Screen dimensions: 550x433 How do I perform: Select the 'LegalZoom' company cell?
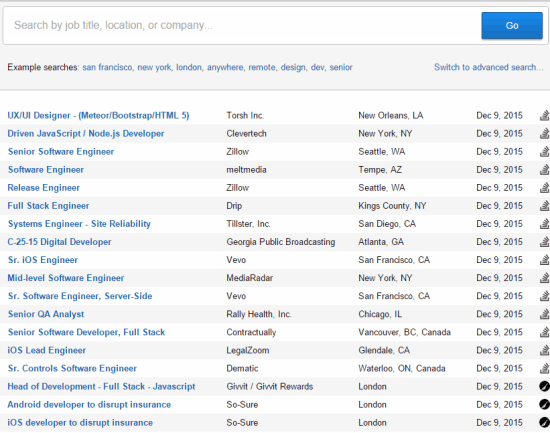(248, 351)
